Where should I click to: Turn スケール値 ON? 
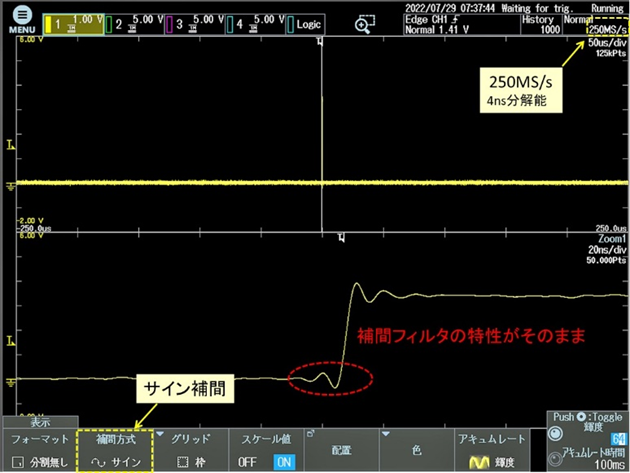click(284, 462)
